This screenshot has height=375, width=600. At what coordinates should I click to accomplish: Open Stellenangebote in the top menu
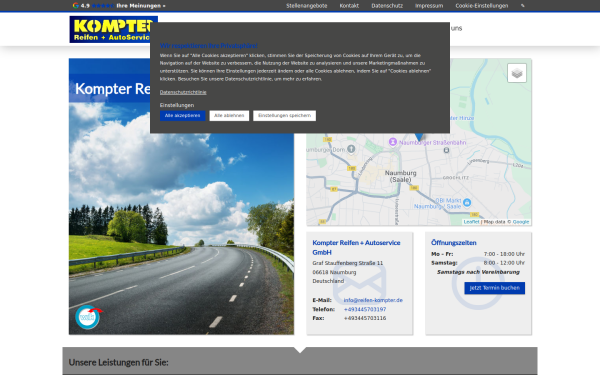[x=307, y=6]
